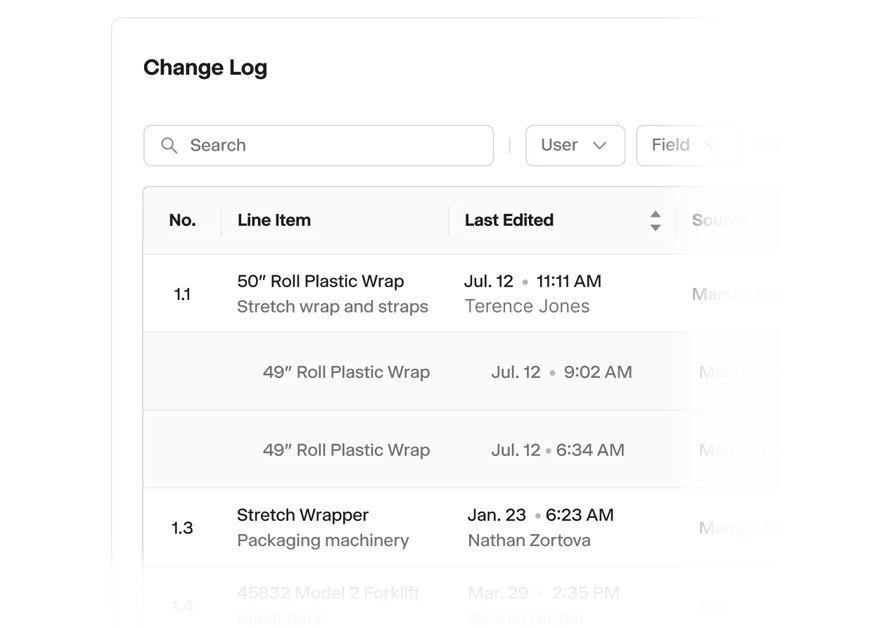892x628 pixels.
Task: Click the User dropdown chevron arrow
Action: coord(600,146)
